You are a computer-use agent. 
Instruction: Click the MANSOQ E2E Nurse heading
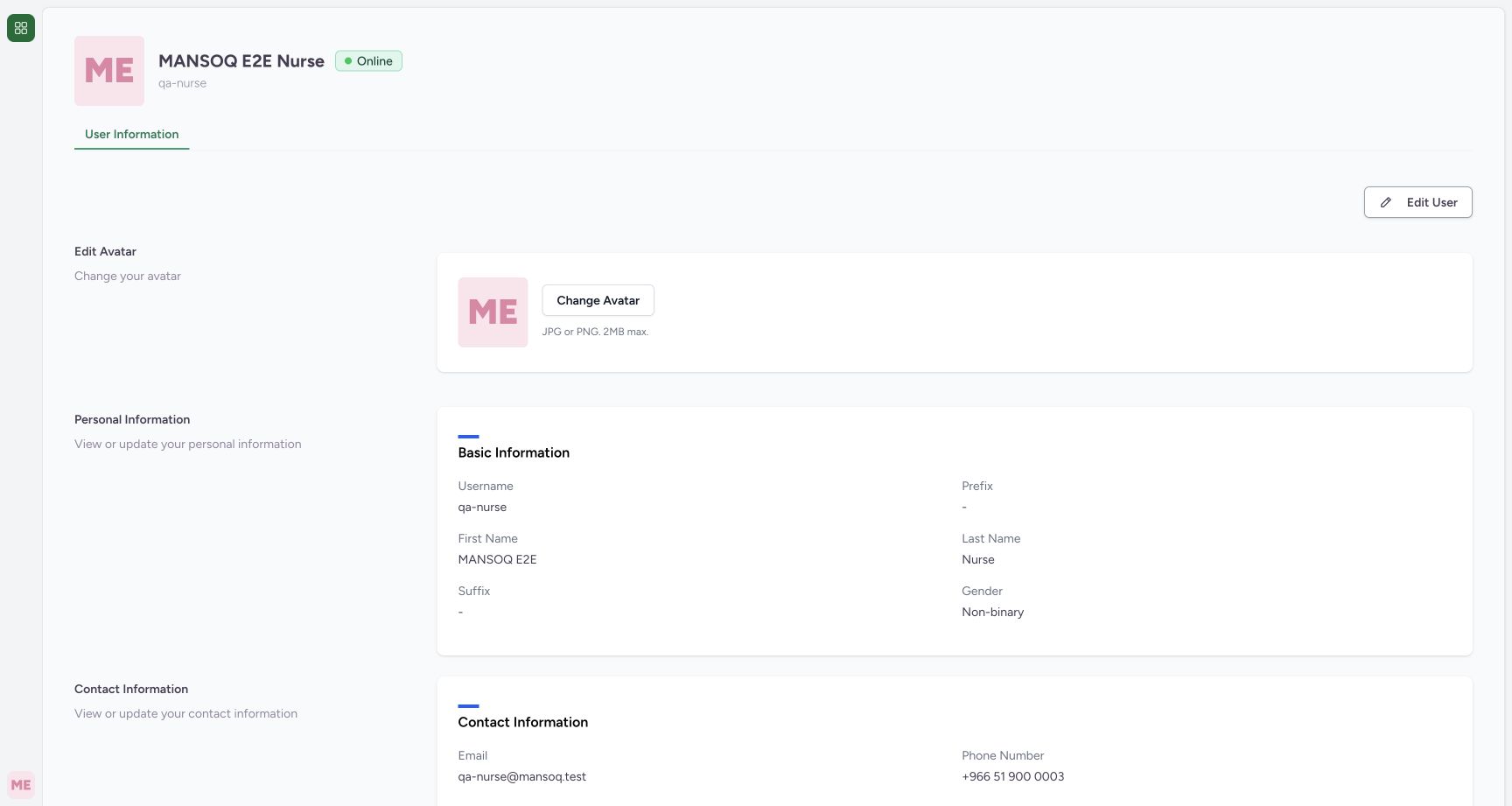[241, 61]
